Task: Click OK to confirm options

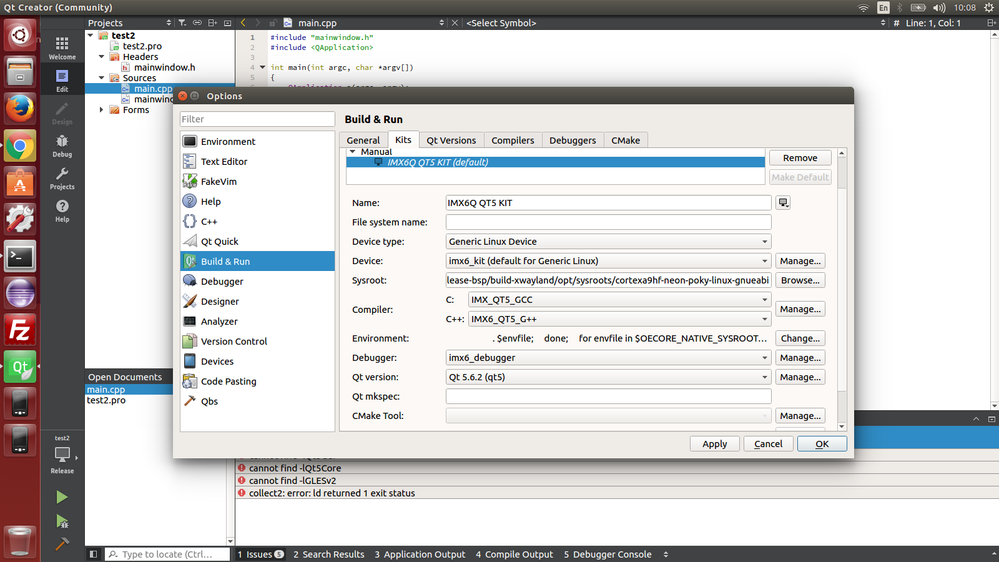Action: coord(822,443)
